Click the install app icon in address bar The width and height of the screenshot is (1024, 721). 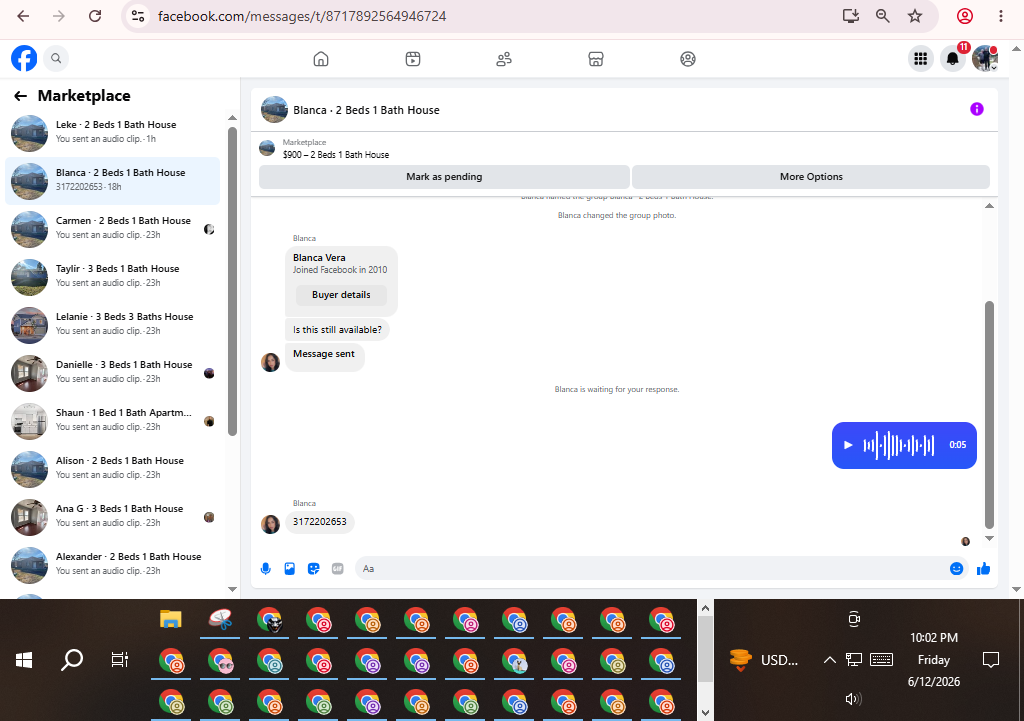[850, 16]
